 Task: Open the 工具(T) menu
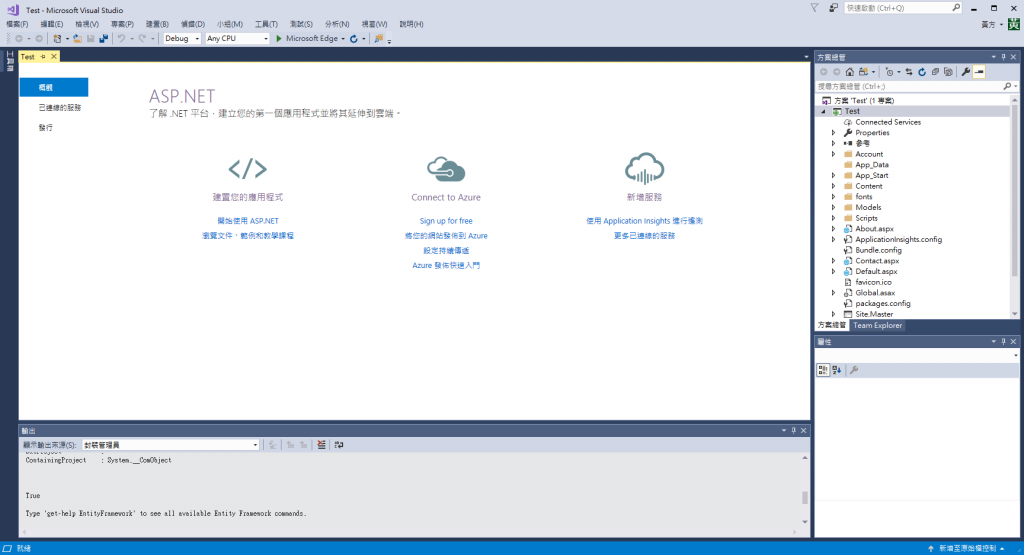point(266,24)
